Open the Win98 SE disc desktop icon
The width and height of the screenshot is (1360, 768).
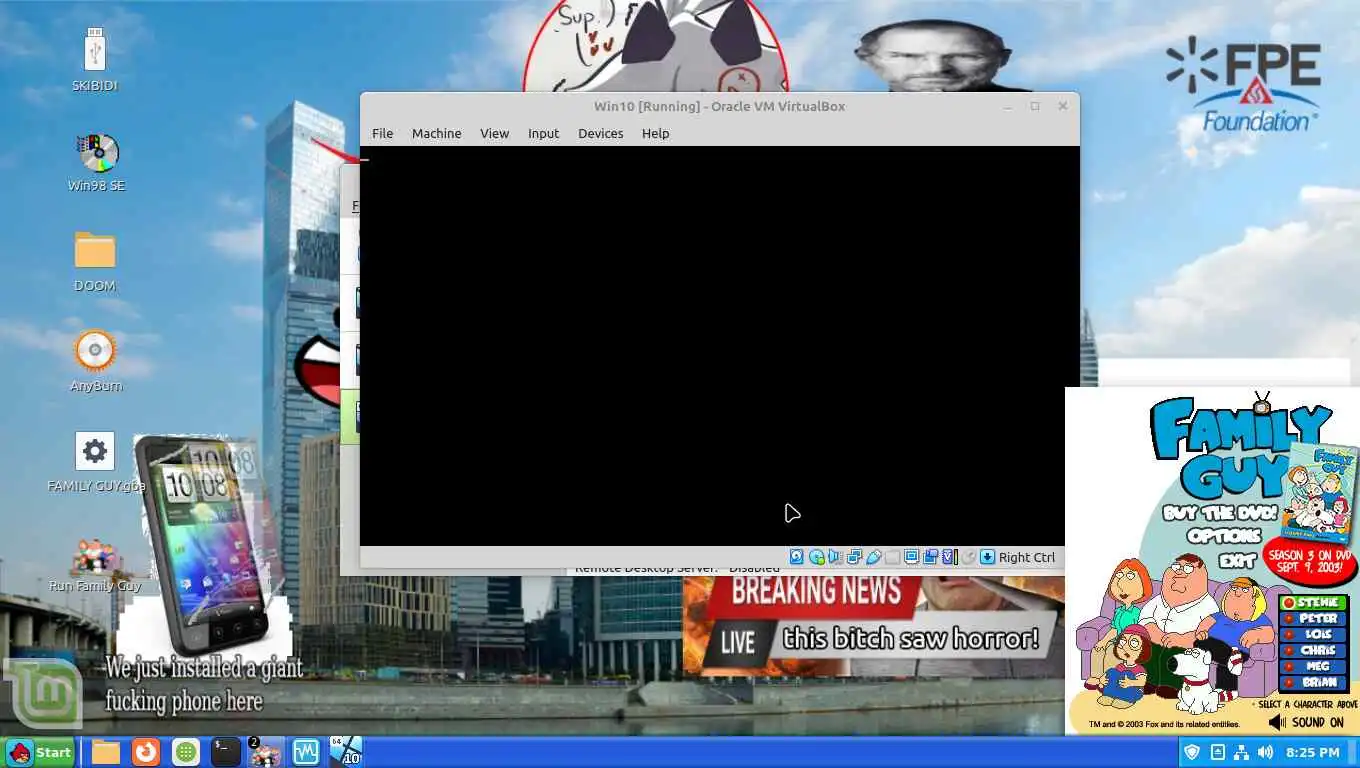[98, 153]
